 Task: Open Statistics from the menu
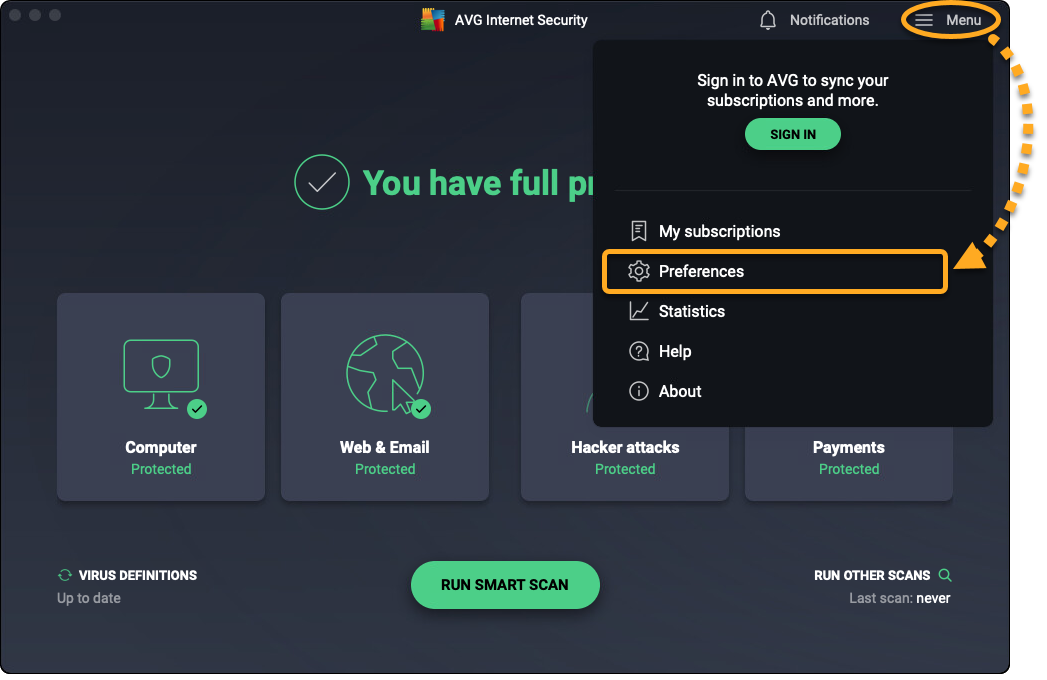(691, 311)
